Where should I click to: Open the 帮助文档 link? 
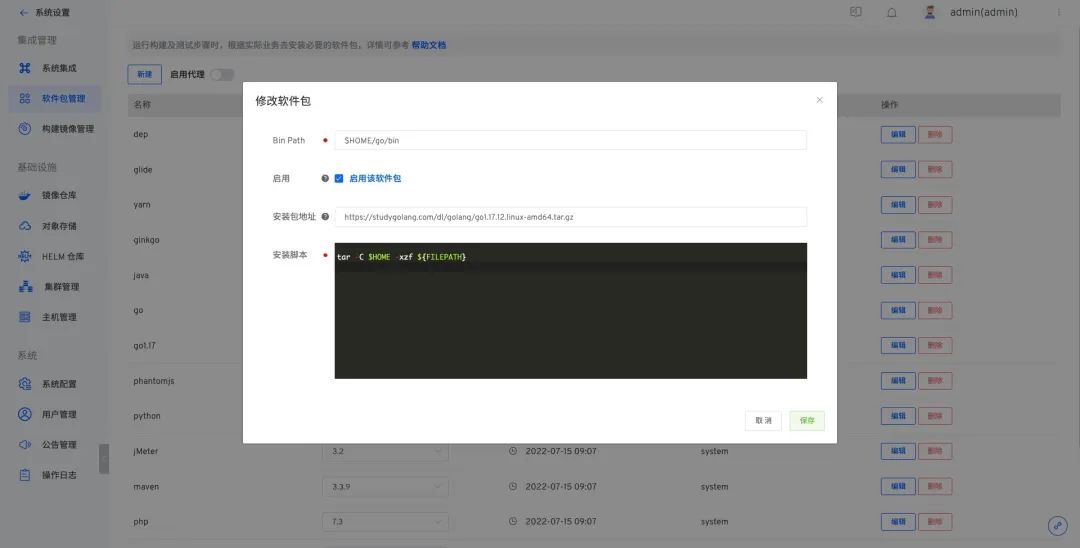[x=429, y=45]
